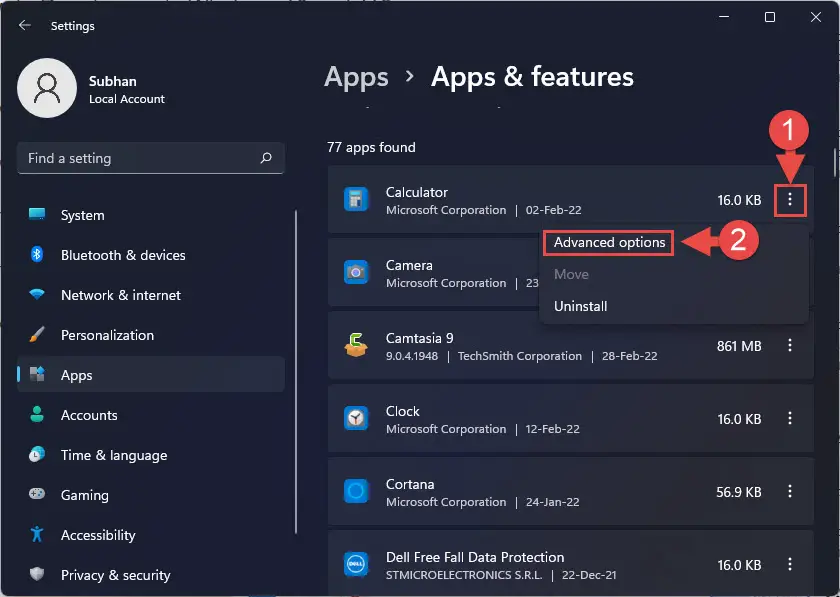
Task: Click the 861 MB size value
Action: 739,346
